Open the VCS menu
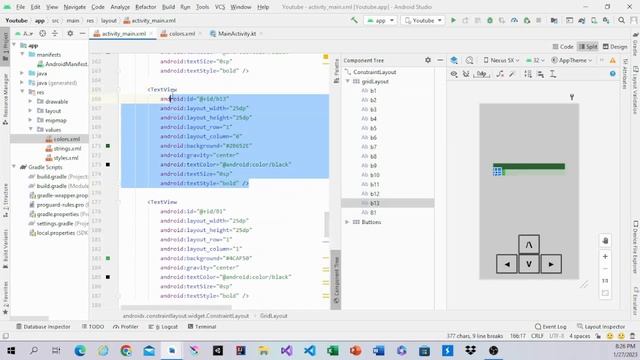 pos(220,7)
